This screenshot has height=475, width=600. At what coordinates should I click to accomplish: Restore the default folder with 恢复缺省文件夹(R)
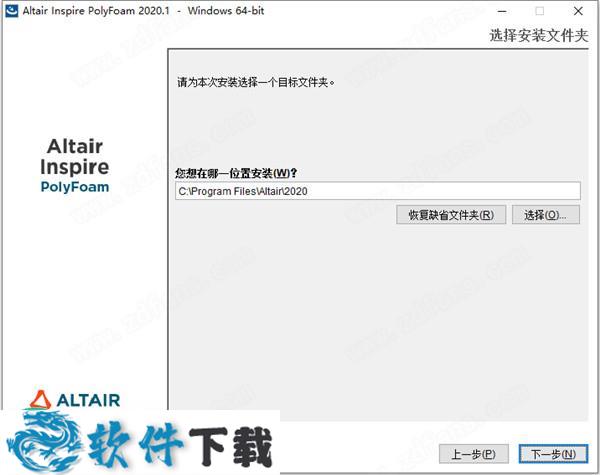pyautogui.click(x=451, y=215)
